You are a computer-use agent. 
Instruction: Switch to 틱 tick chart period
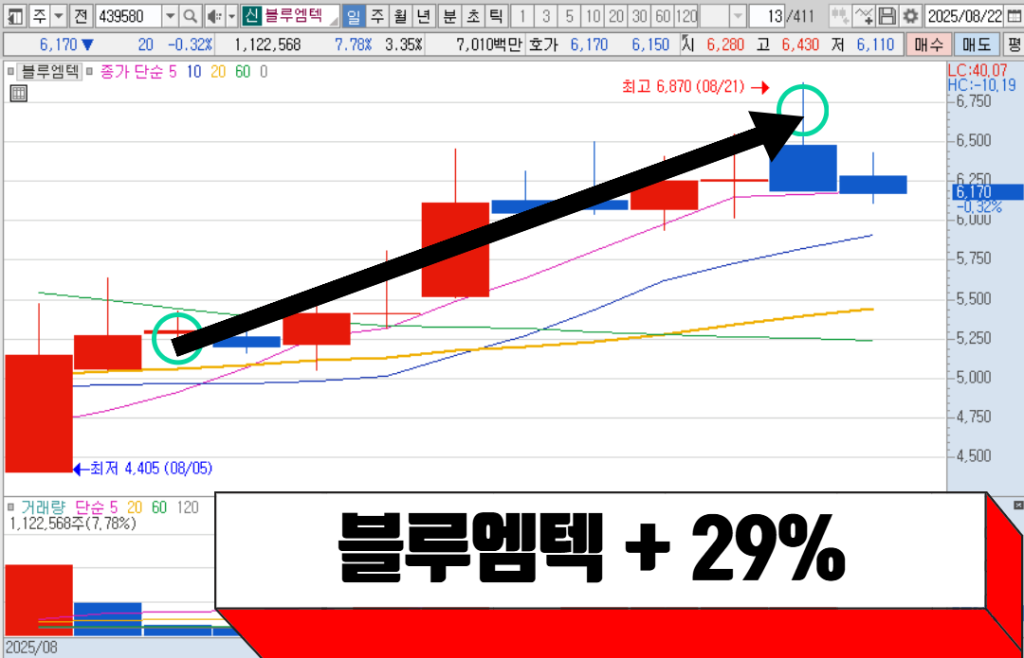[x=496, y=15]
